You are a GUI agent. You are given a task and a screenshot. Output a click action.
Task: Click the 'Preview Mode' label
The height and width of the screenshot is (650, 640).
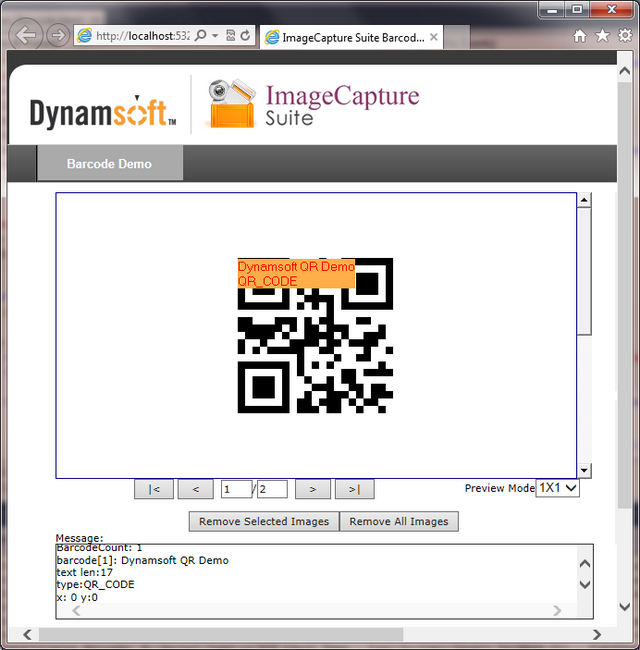click(499, 488)
